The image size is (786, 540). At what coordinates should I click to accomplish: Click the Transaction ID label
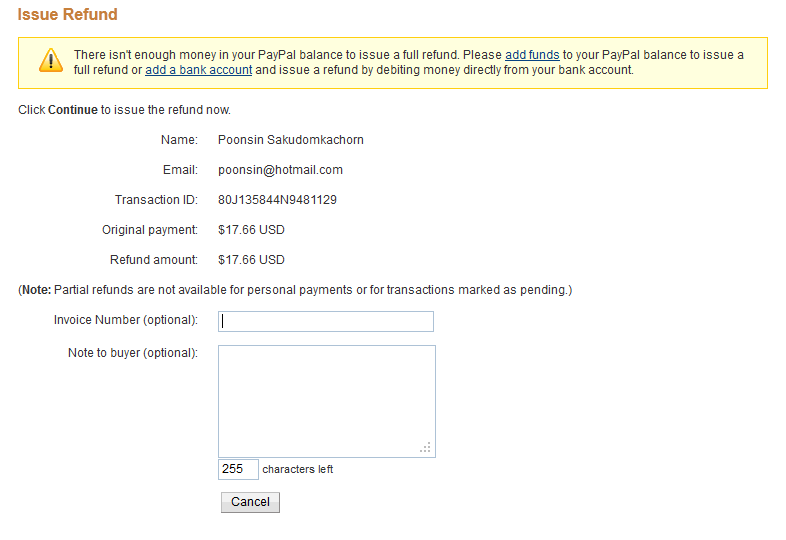coord(156,200)
